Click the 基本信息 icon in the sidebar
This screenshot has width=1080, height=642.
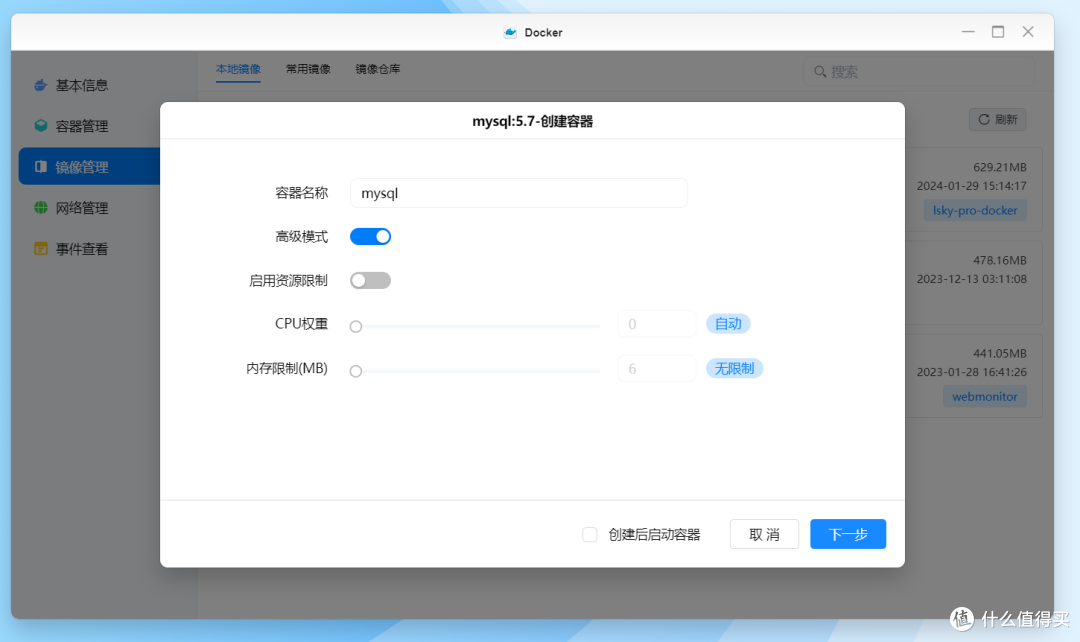41,85
